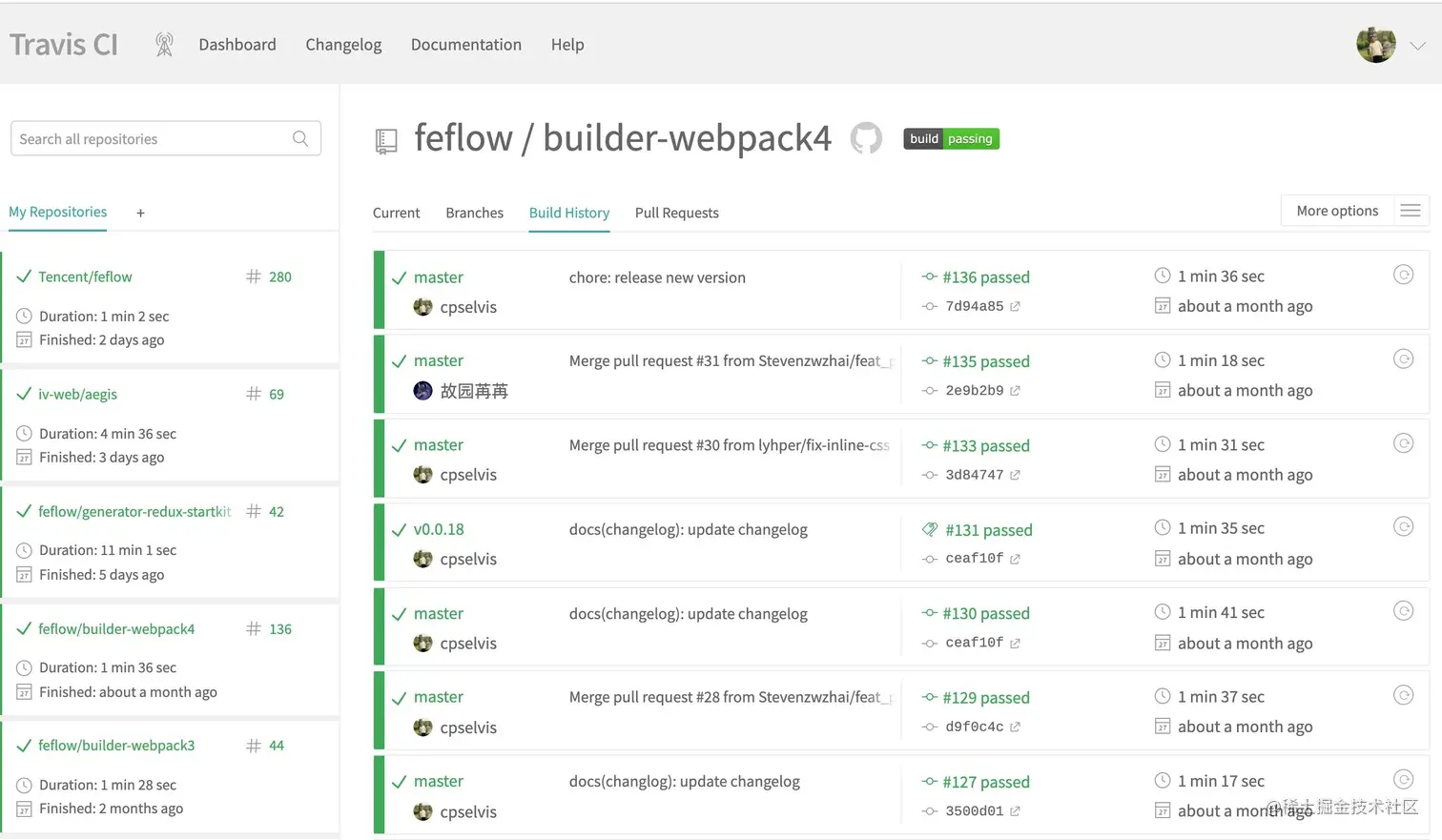The image size is (1442, 840).
Task: Open Changelog in top navigation
Action: pos(343,45)
